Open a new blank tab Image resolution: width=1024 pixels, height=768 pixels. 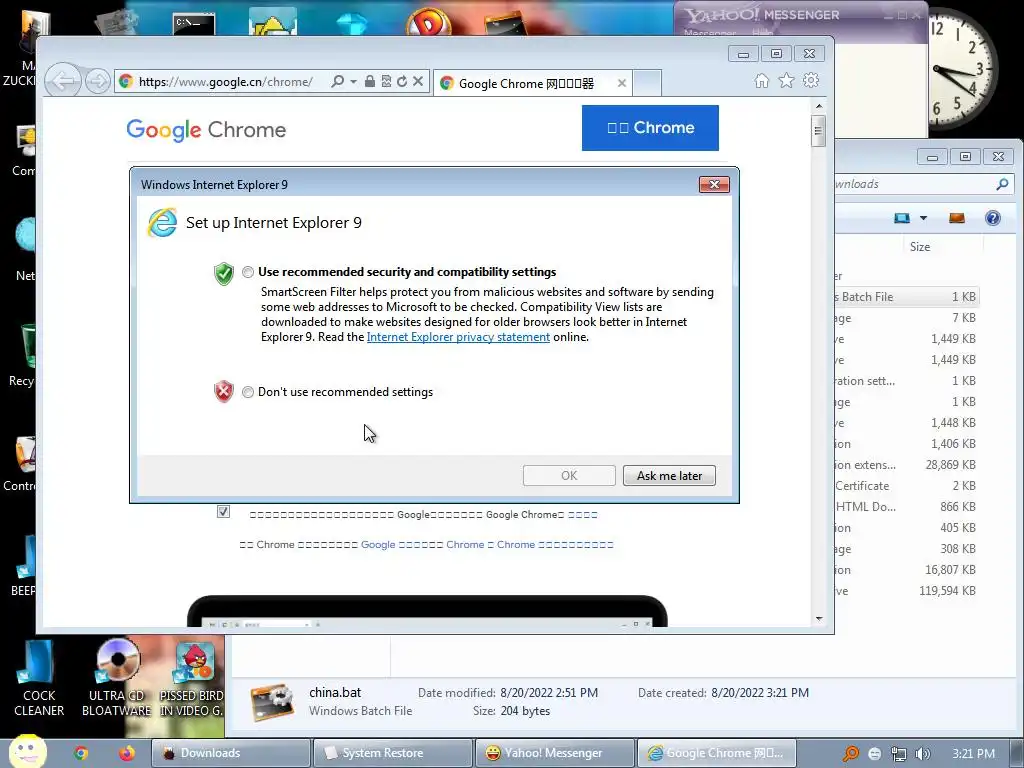click(x=648, y=84)
